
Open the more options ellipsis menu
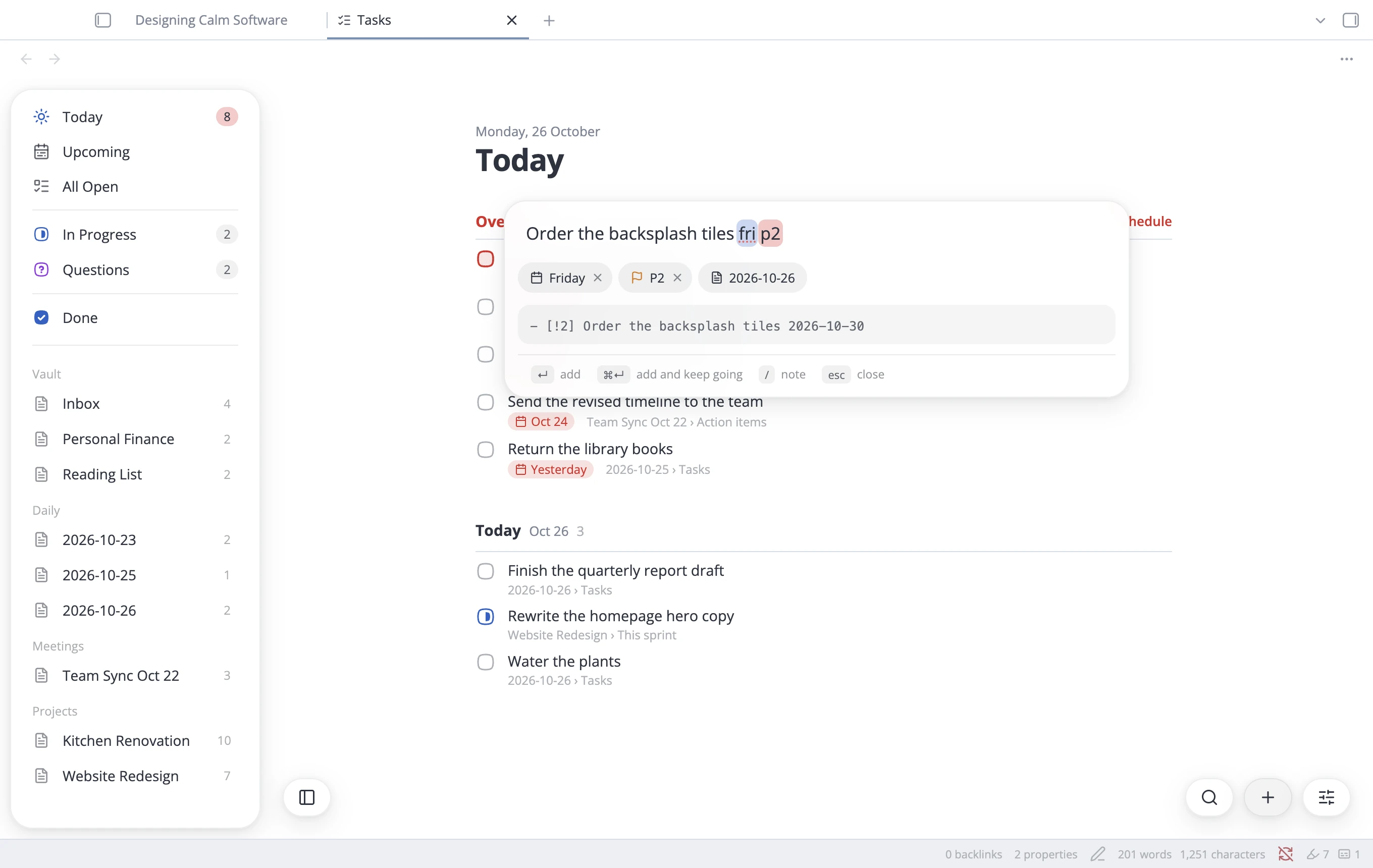click(1346, 59)
